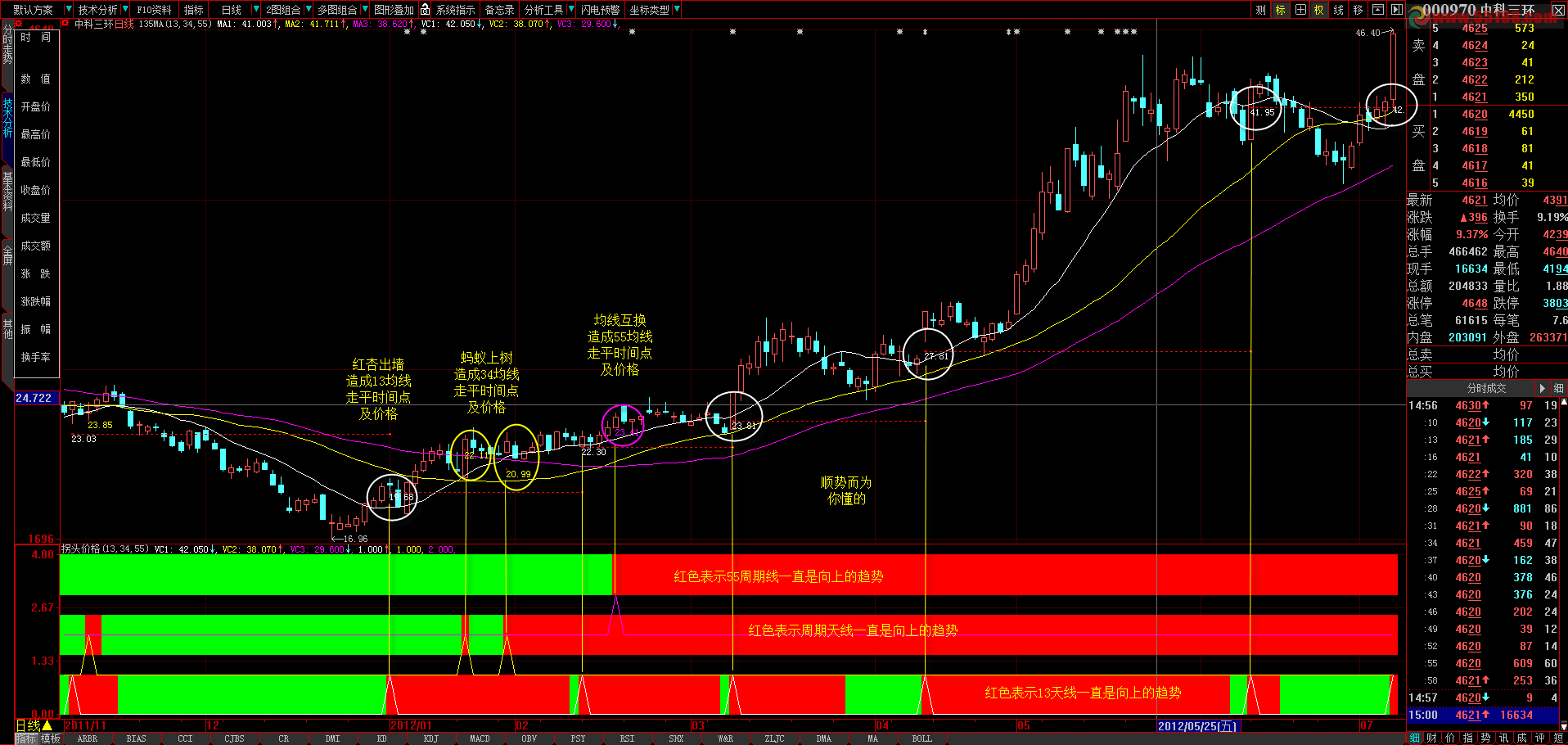Select the CJBS indicator tab
Screen dimensions: 1568x745
[235, 738]
